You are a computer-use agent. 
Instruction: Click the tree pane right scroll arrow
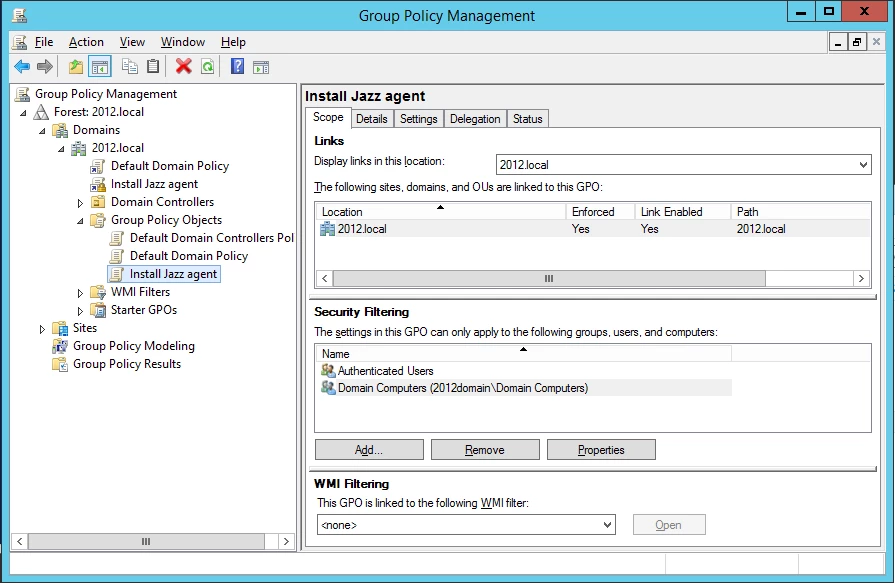point(286,541)
